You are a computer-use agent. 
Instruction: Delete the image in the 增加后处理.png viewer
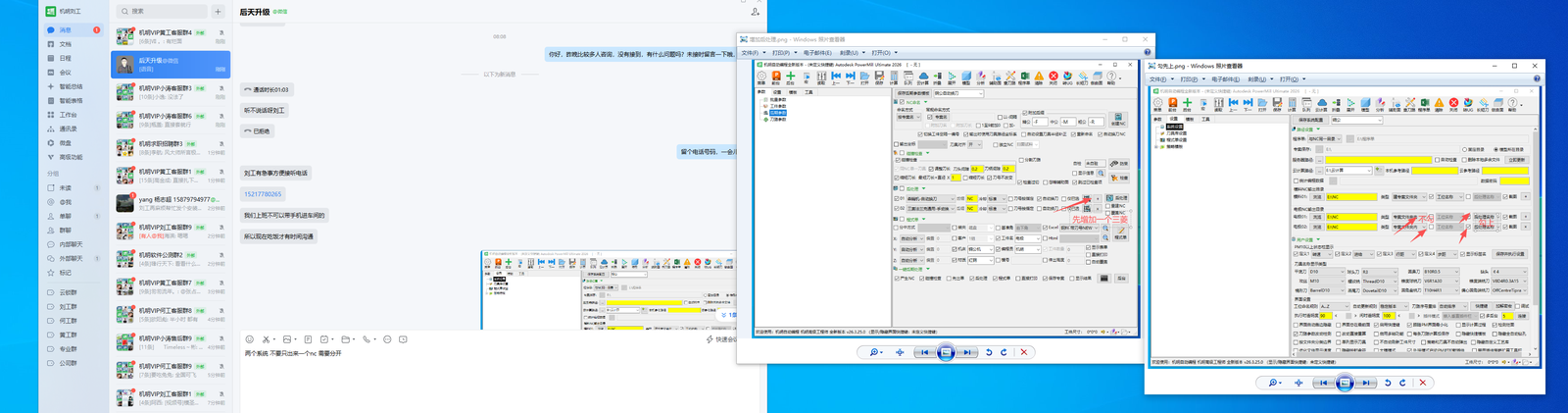point(1024,352)
